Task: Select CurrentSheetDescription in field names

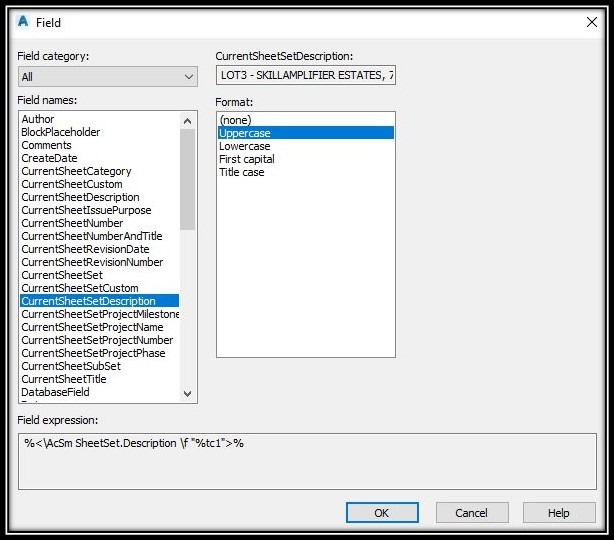Action: (99, 197)
